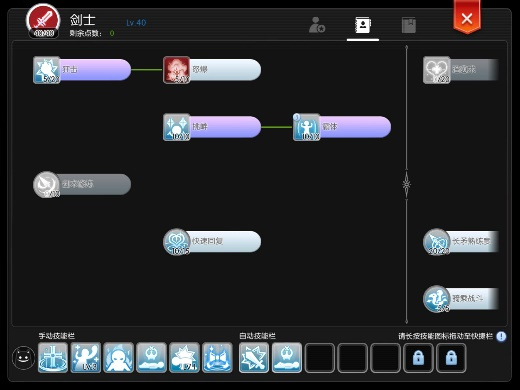Select the 狂击 purple skill label bar
This screenshot has width=520, height=390.
point(95,70)
